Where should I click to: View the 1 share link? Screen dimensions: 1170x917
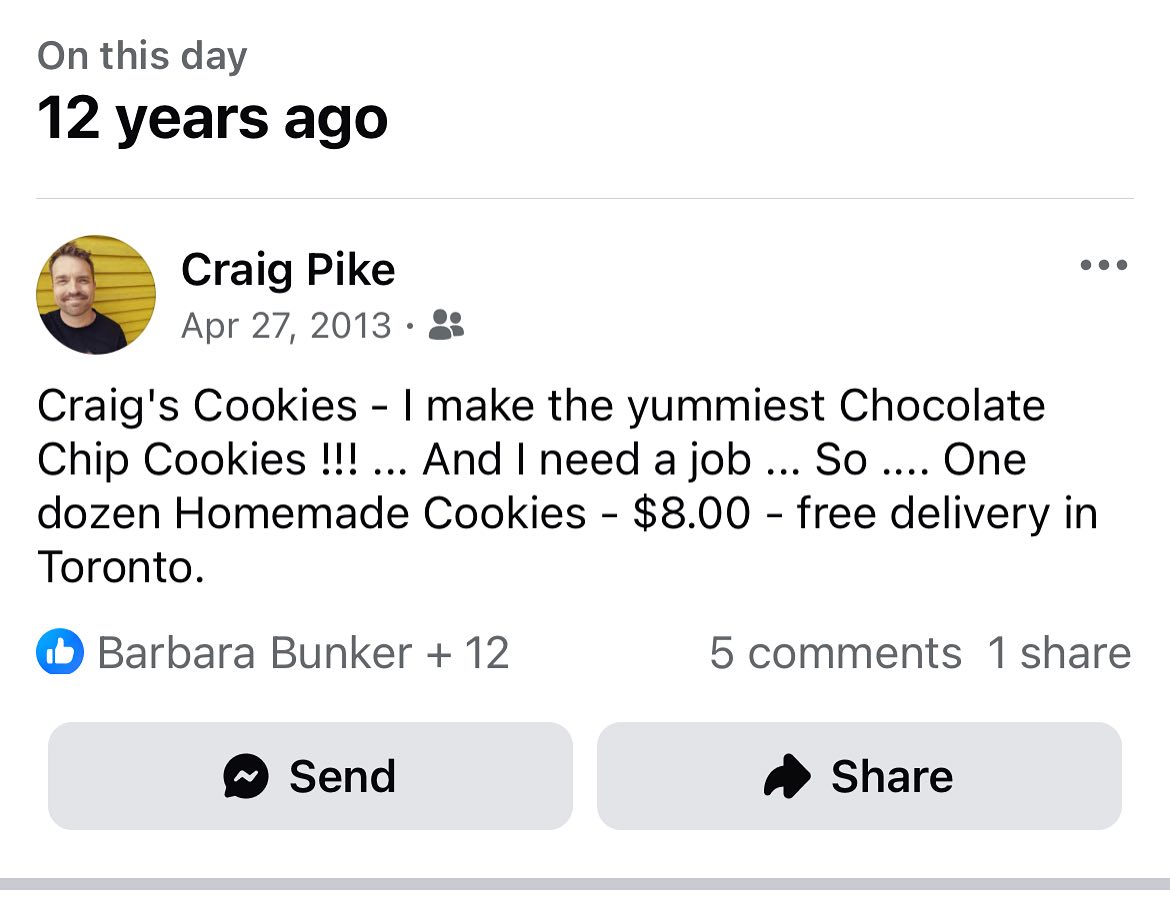1059,653
